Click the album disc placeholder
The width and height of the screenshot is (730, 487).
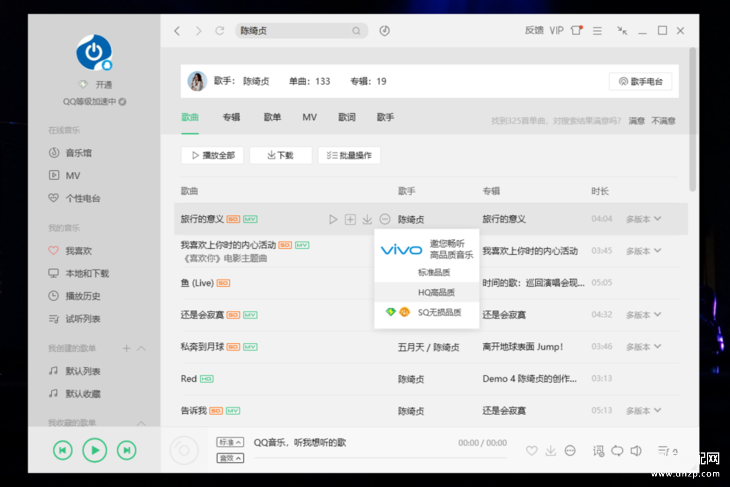click(184, 450)
